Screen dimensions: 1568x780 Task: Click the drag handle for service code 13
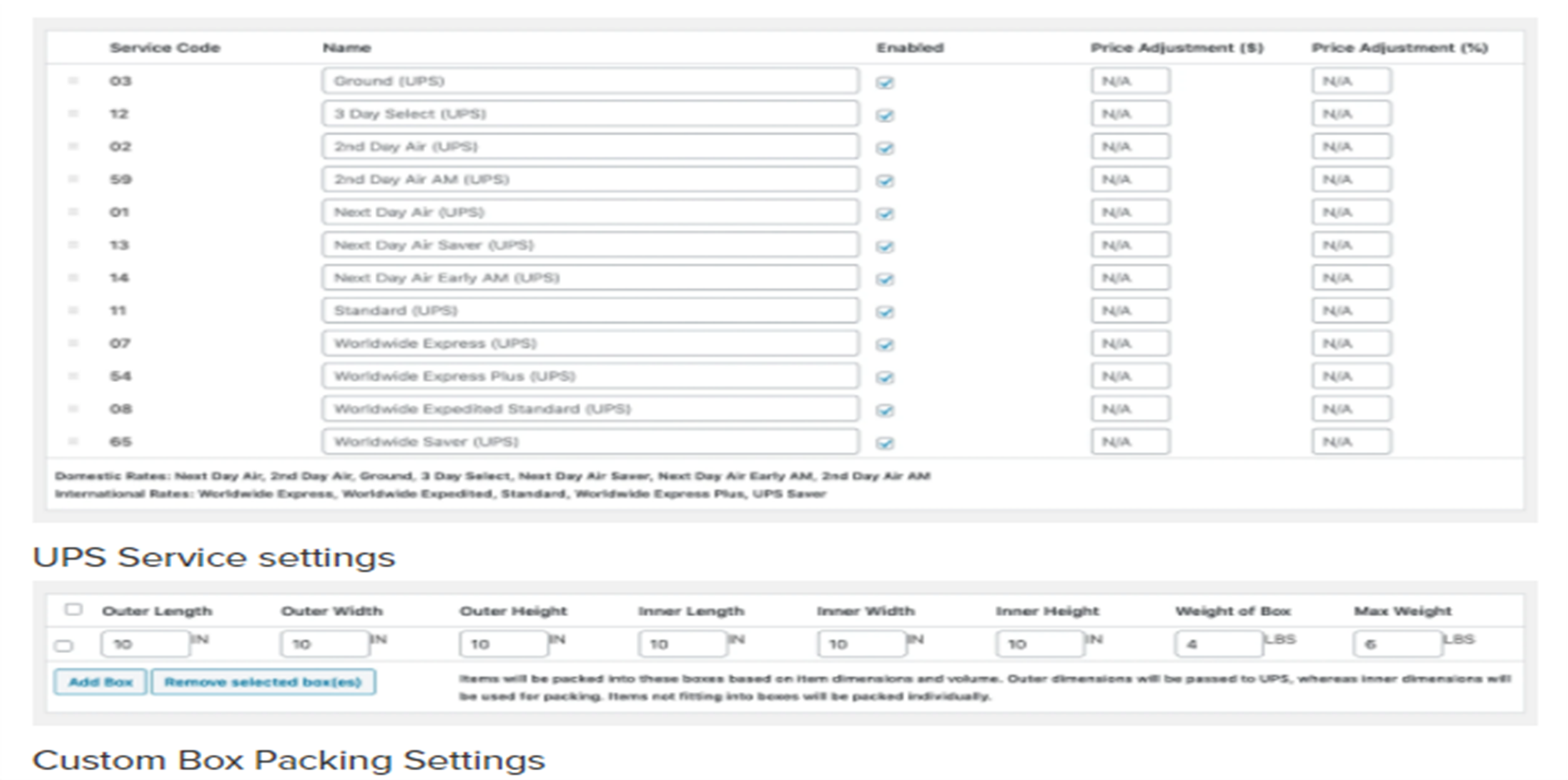(x=73, y=245)
